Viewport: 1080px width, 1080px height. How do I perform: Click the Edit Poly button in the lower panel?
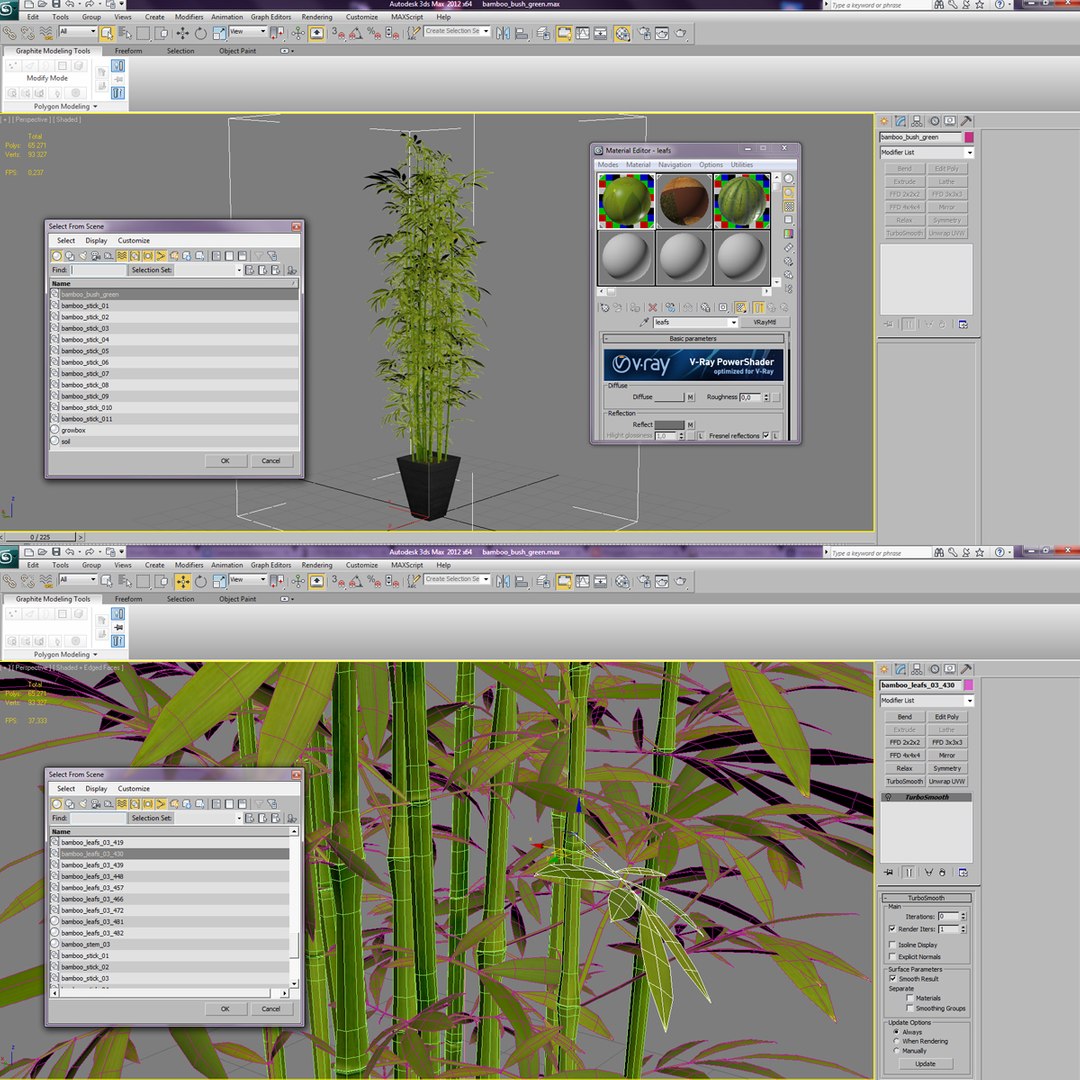tap(947, 716)
